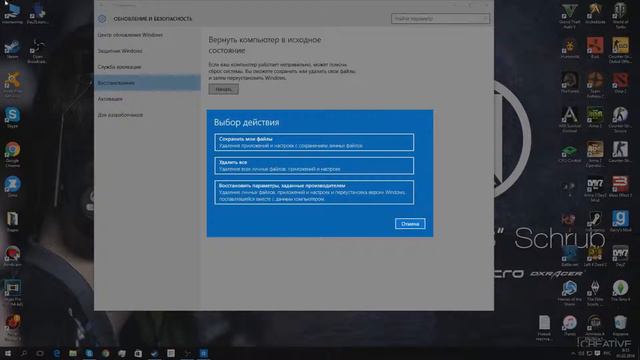Open "Служба архивации" in settings sidebar
This screenshot has height=360, width=640.
click(119, 67)
